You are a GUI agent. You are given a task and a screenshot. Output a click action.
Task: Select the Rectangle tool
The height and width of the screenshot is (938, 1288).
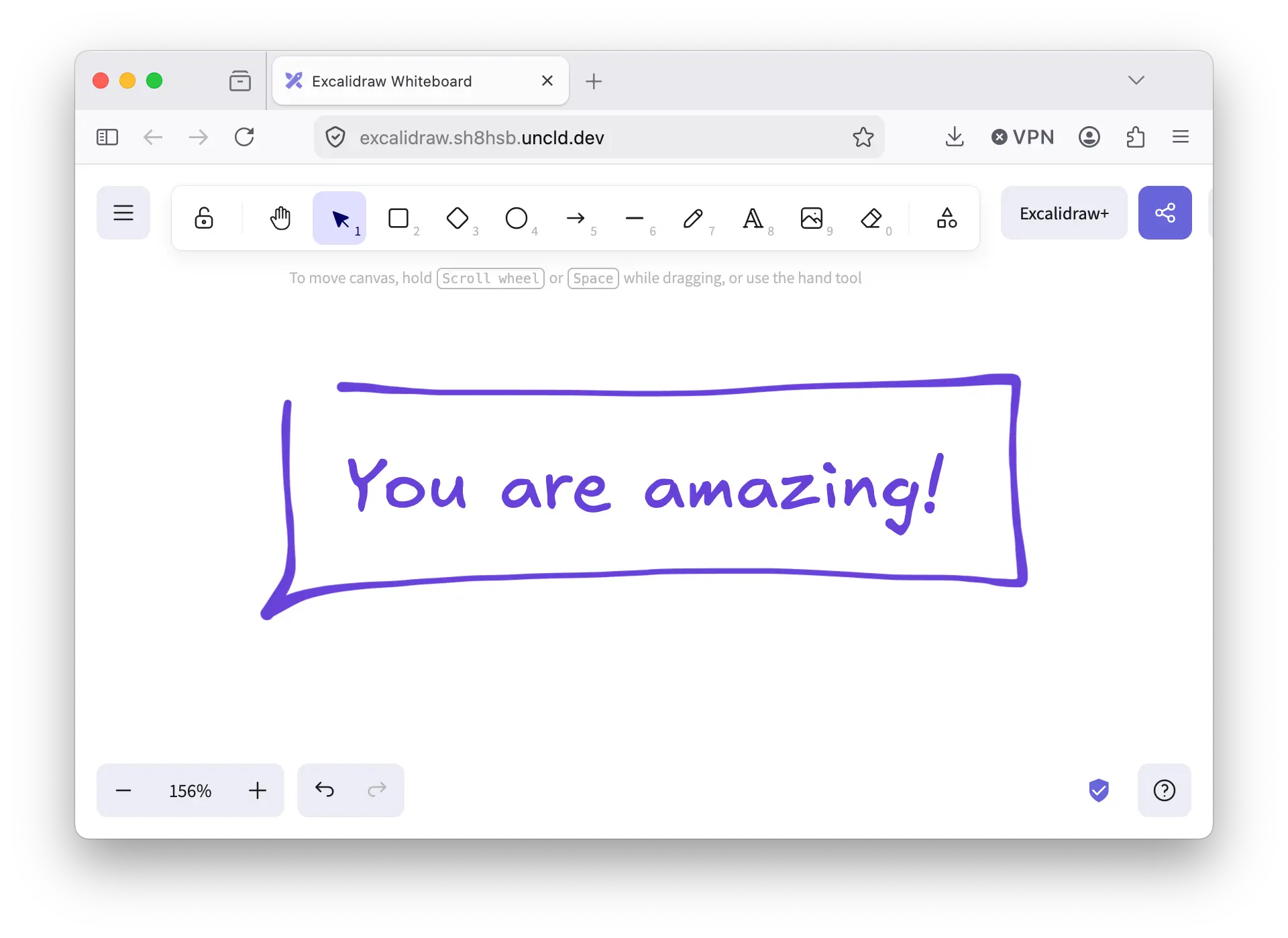[398, 218]
